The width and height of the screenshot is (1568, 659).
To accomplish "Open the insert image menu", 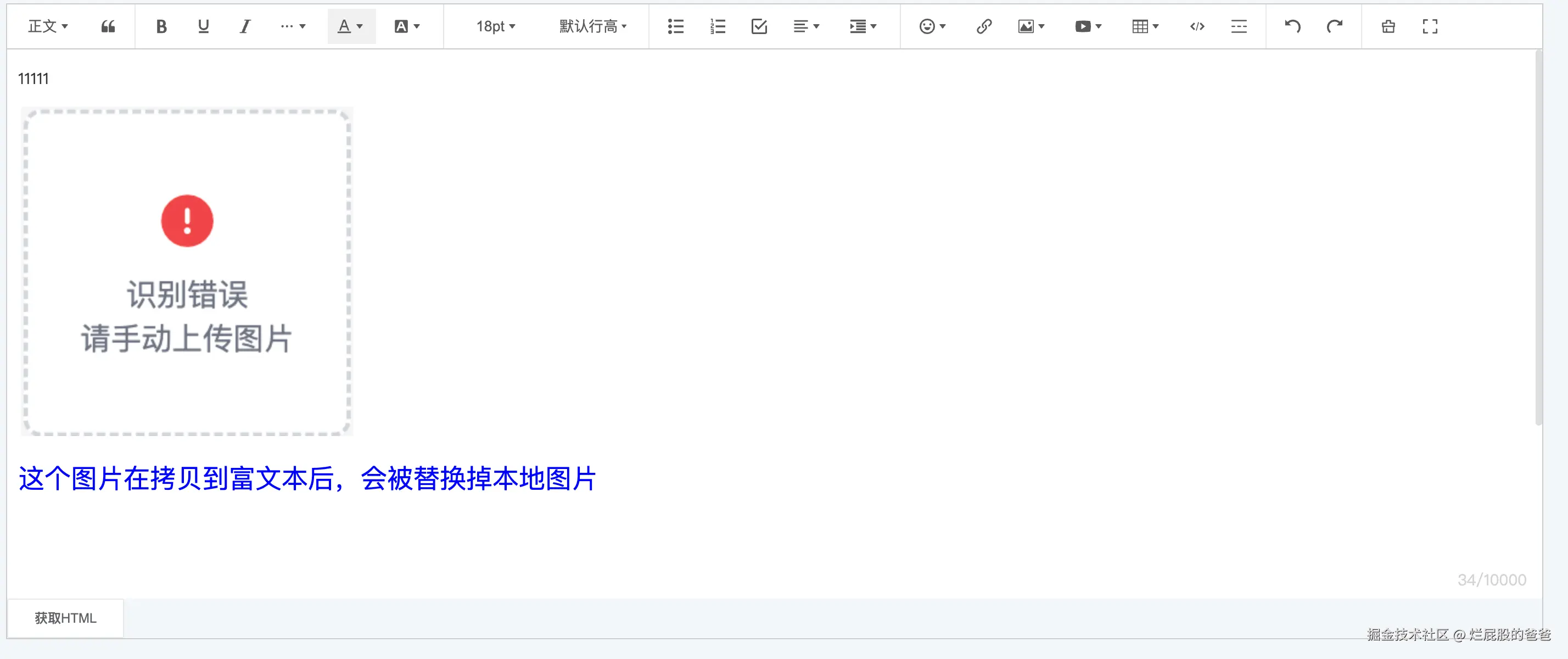I will pos(1031,26).
